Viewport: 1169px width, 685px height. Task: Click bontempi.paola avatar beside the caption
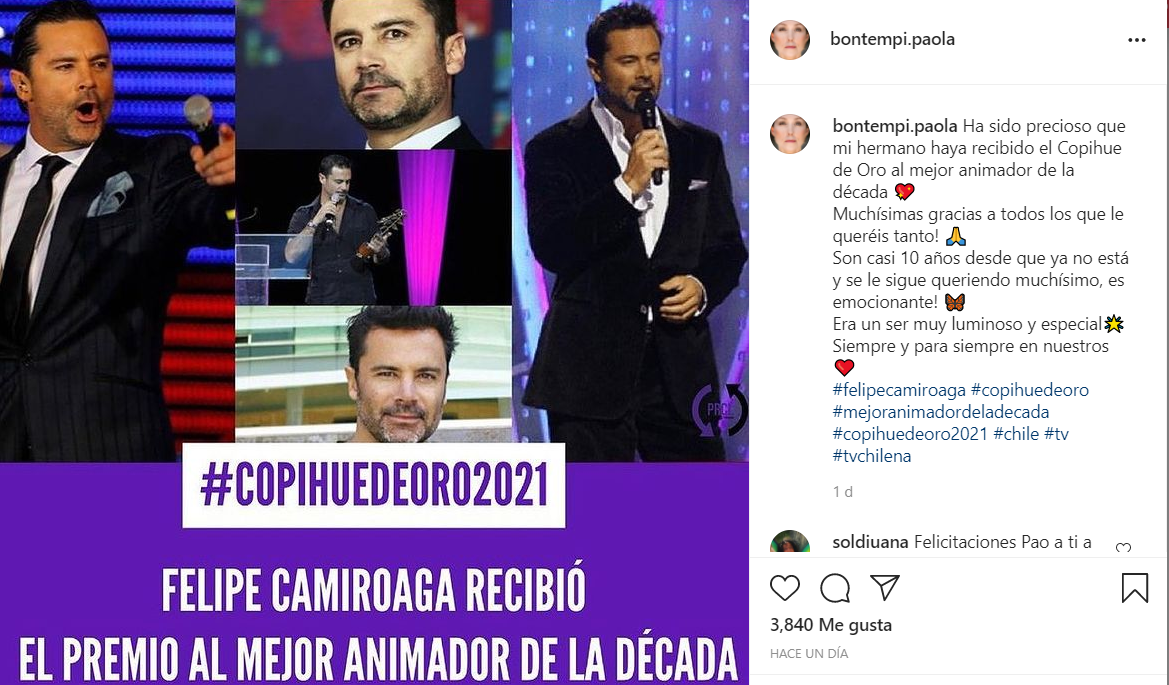tap(790, 134)
